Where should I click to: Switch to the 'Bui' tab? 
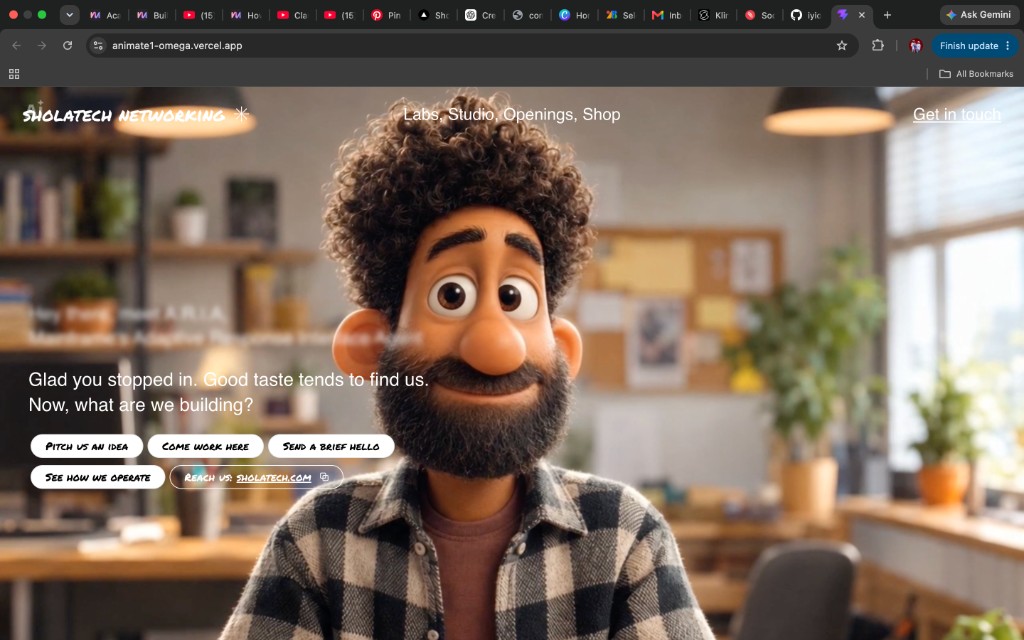152,15
